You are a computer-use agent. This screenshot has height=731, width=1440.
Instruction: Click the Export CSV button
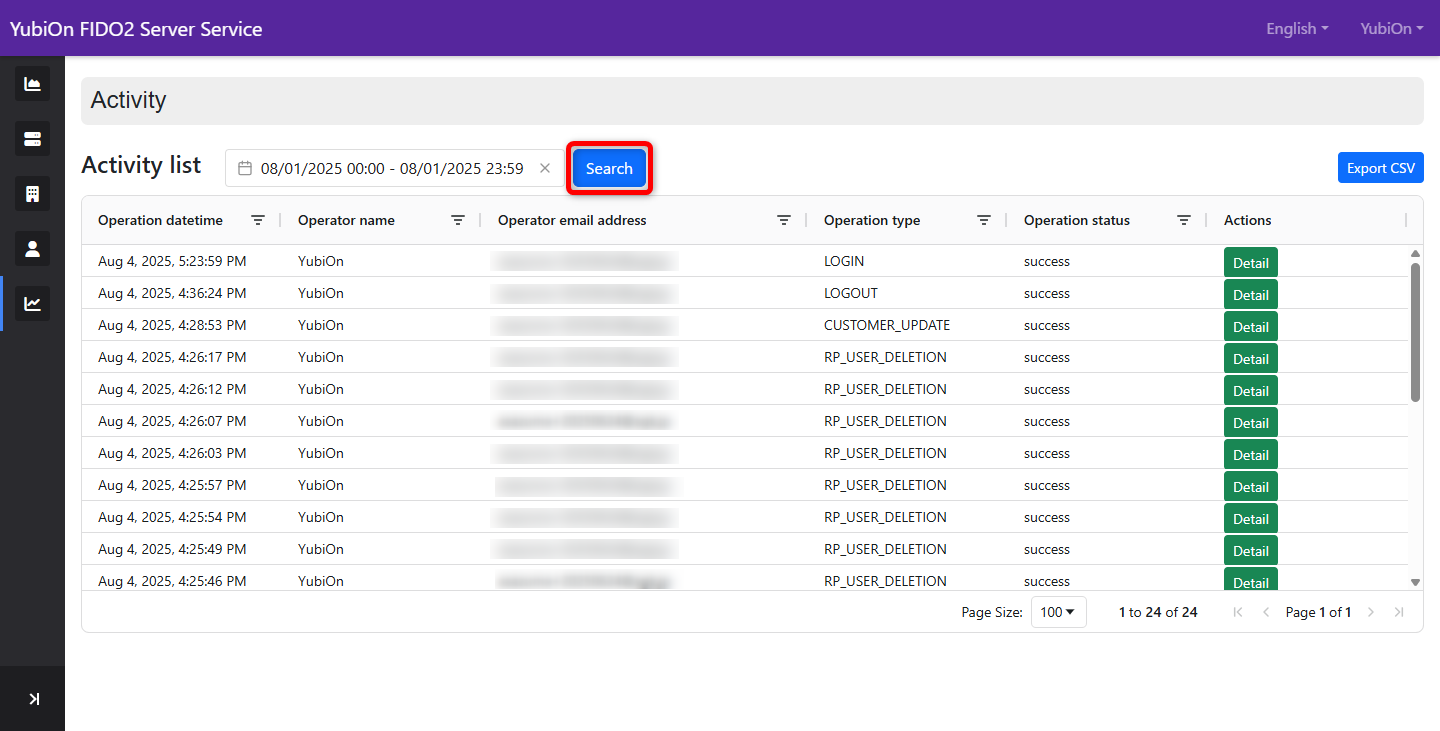pyautogui.click(x=1381, y=168)
